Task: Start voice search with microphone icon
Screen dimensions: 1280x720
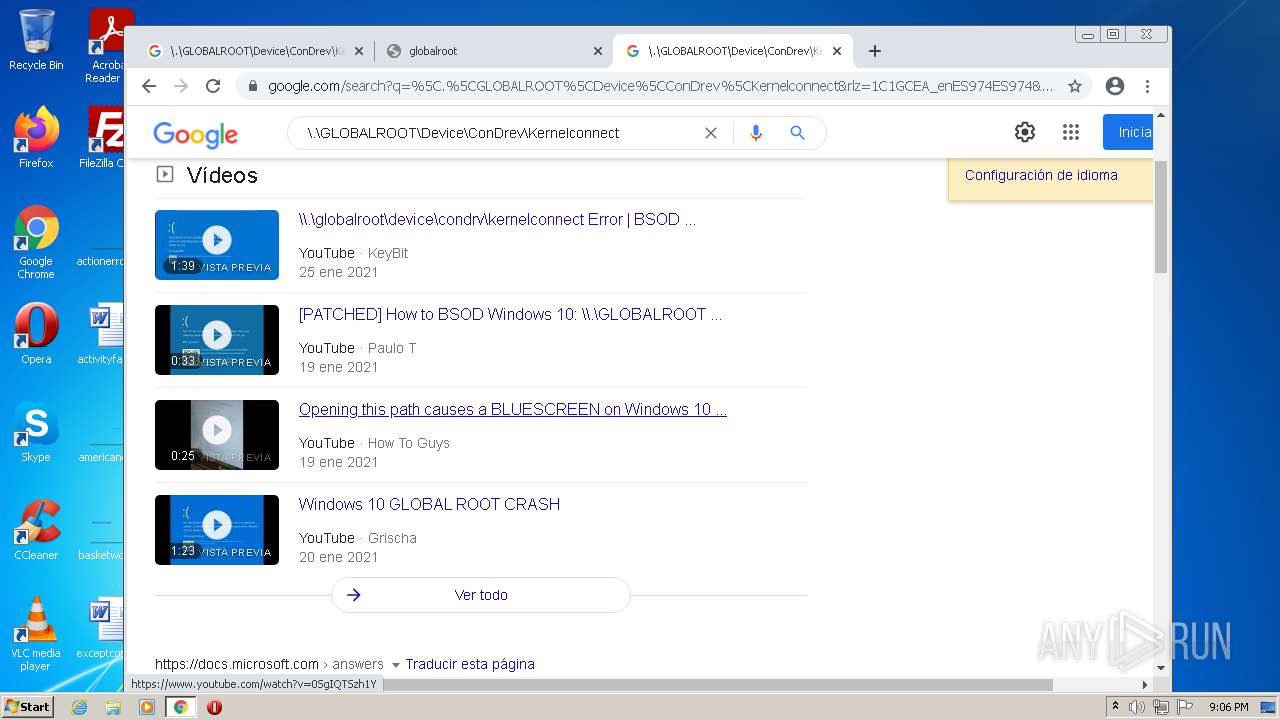Action: (756, 133)
